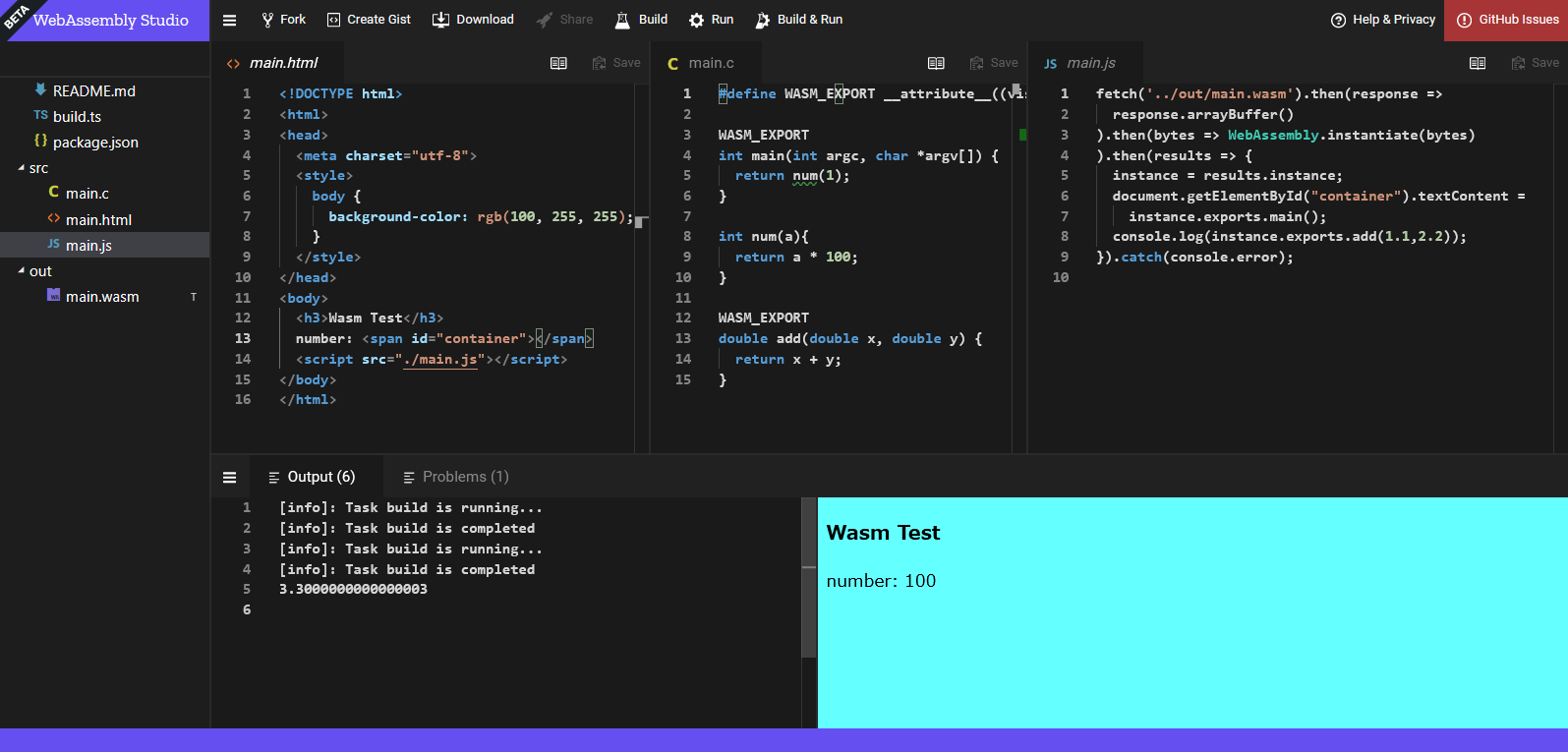Open the output panel hamburger menu
The width and height of the screenshot is (1568, 752).
coord(229,477)
